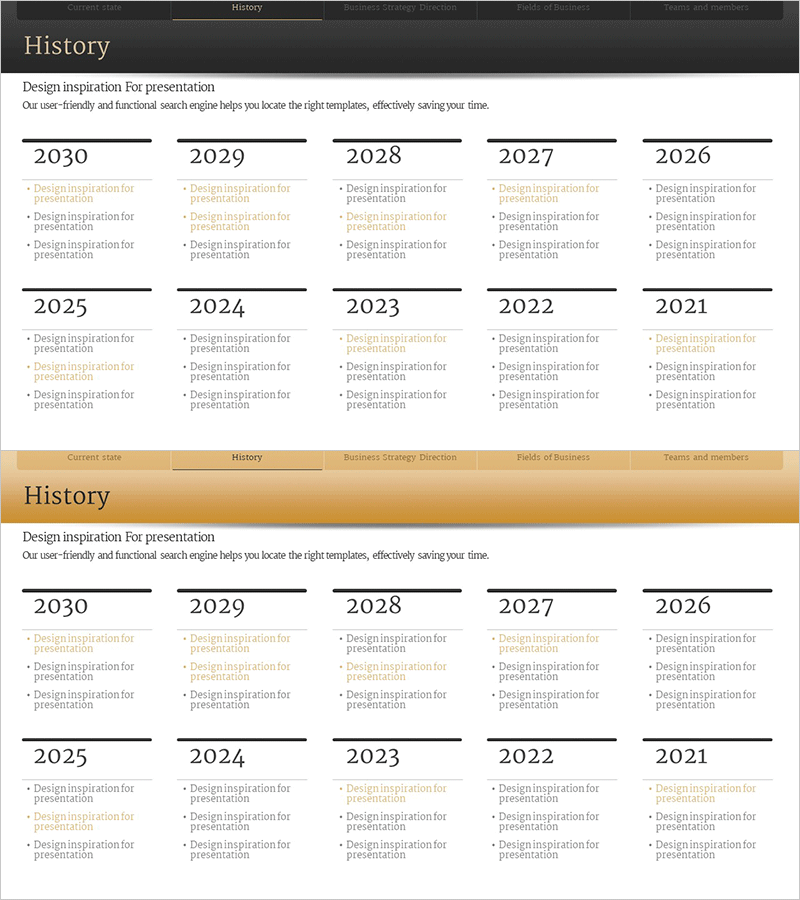Click the 2028 year heading in the bottom slide

[x=374, y=606]
